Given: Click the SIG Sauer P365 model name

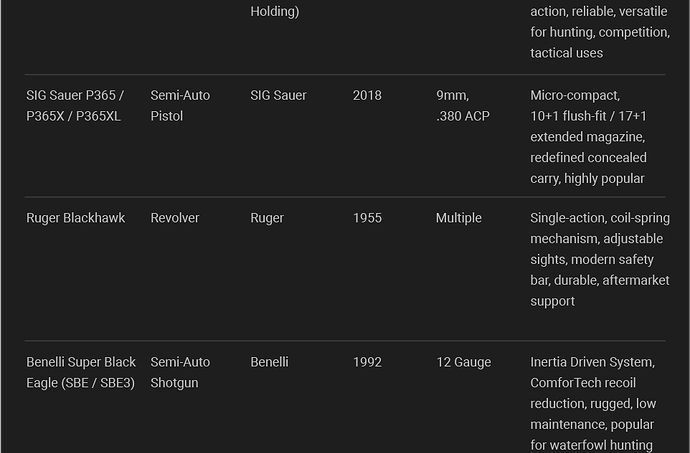Looking at the screenshot, I should 75,105.
